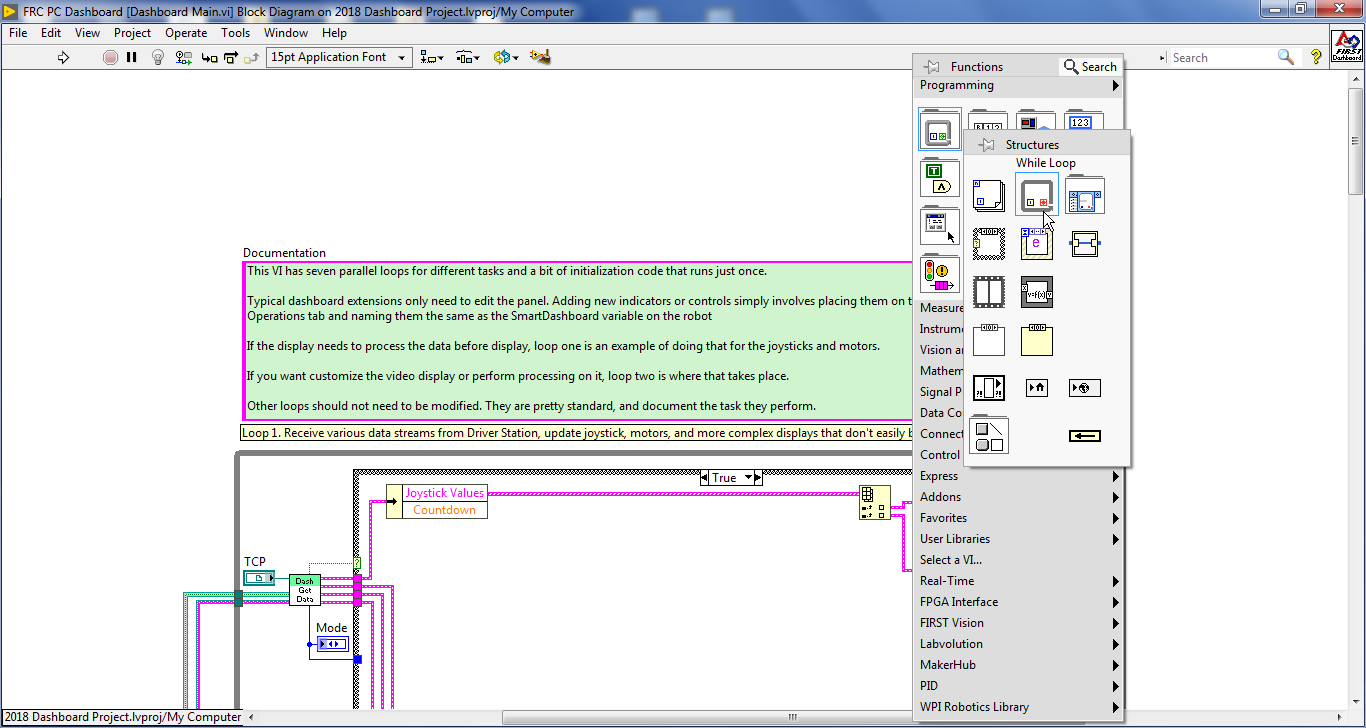Select the For Loop structure icon
The width and height of the screenshot is (1366, 728).
pos(989,195)
